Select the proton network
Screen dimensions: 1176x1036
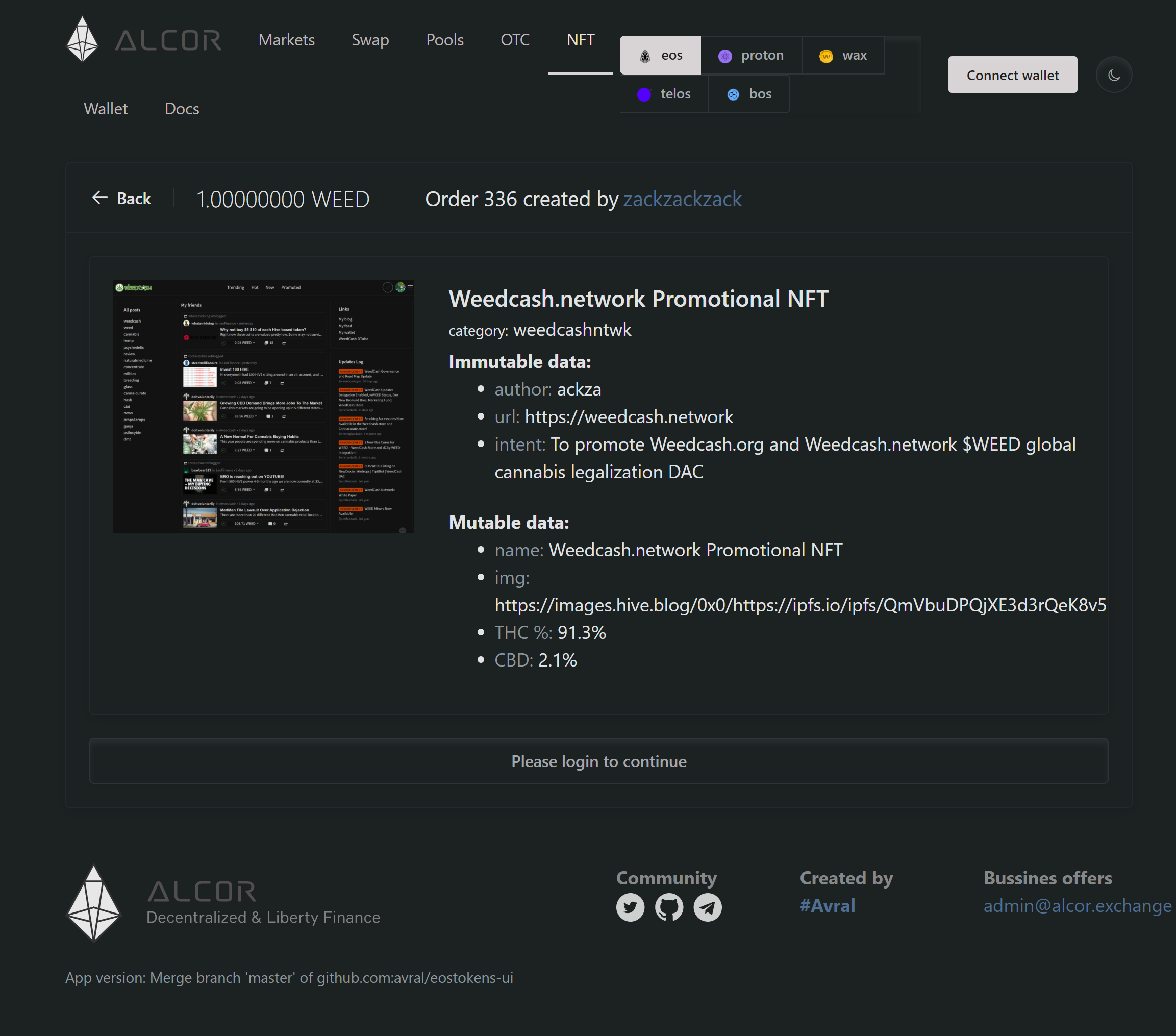pos(751,55)
